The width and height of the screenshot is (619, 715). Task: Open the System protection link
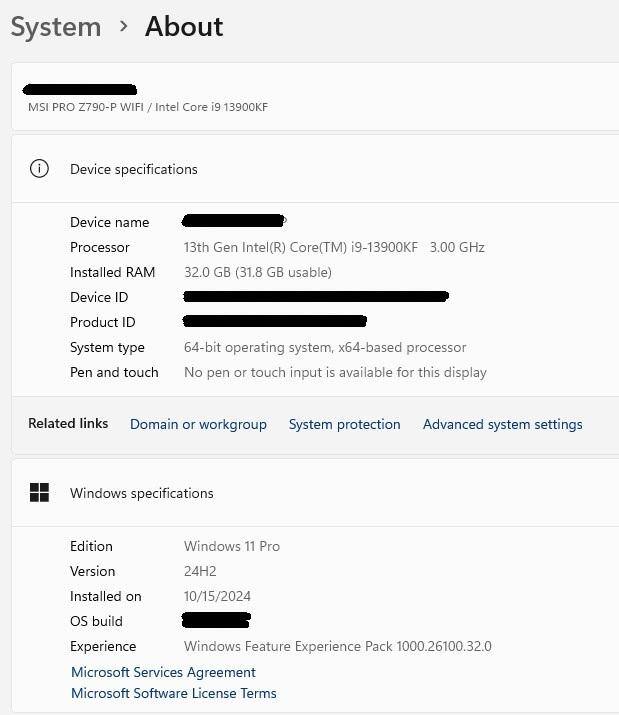point(344,424)
